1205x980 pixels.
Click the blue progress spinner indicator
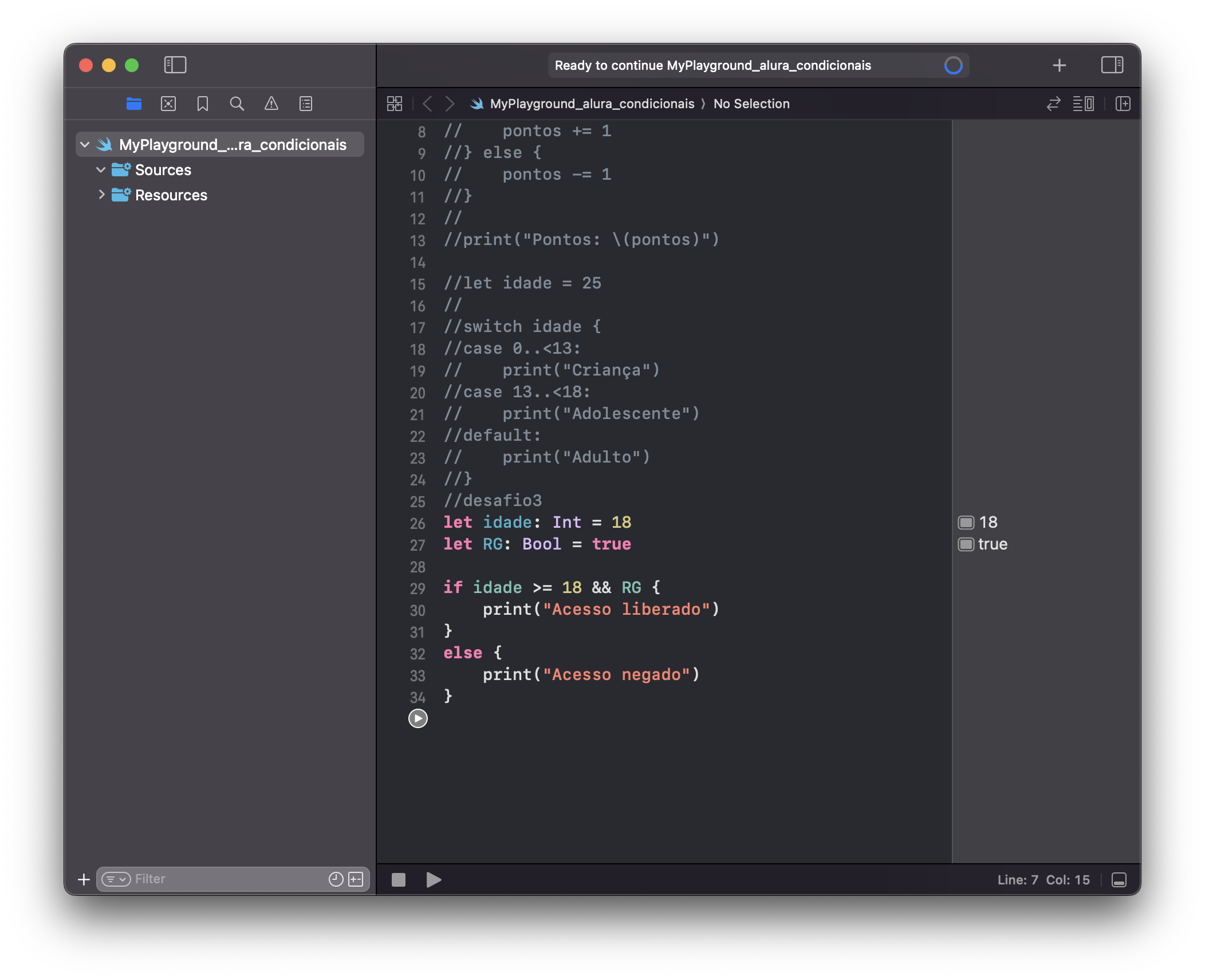point(953,65)
